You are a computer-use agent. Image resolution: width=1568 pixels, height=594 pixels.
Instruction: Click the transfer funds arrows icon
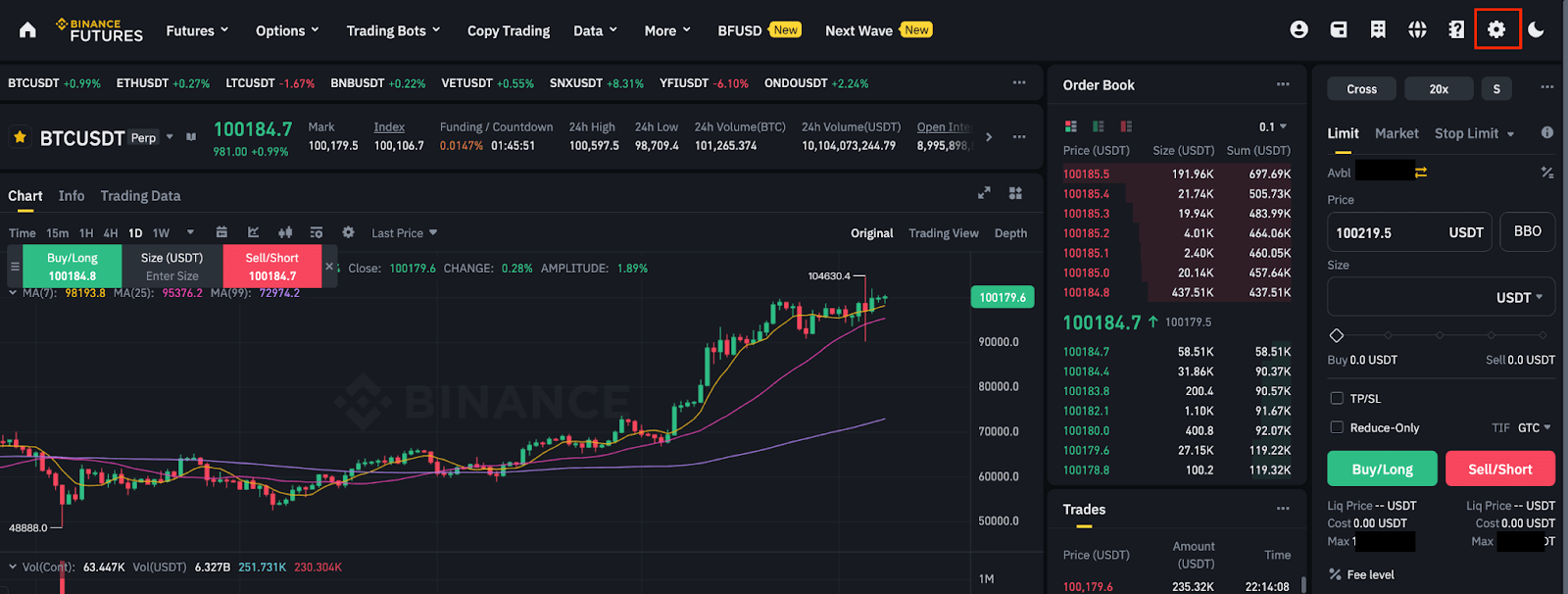tap(1421, 173)
